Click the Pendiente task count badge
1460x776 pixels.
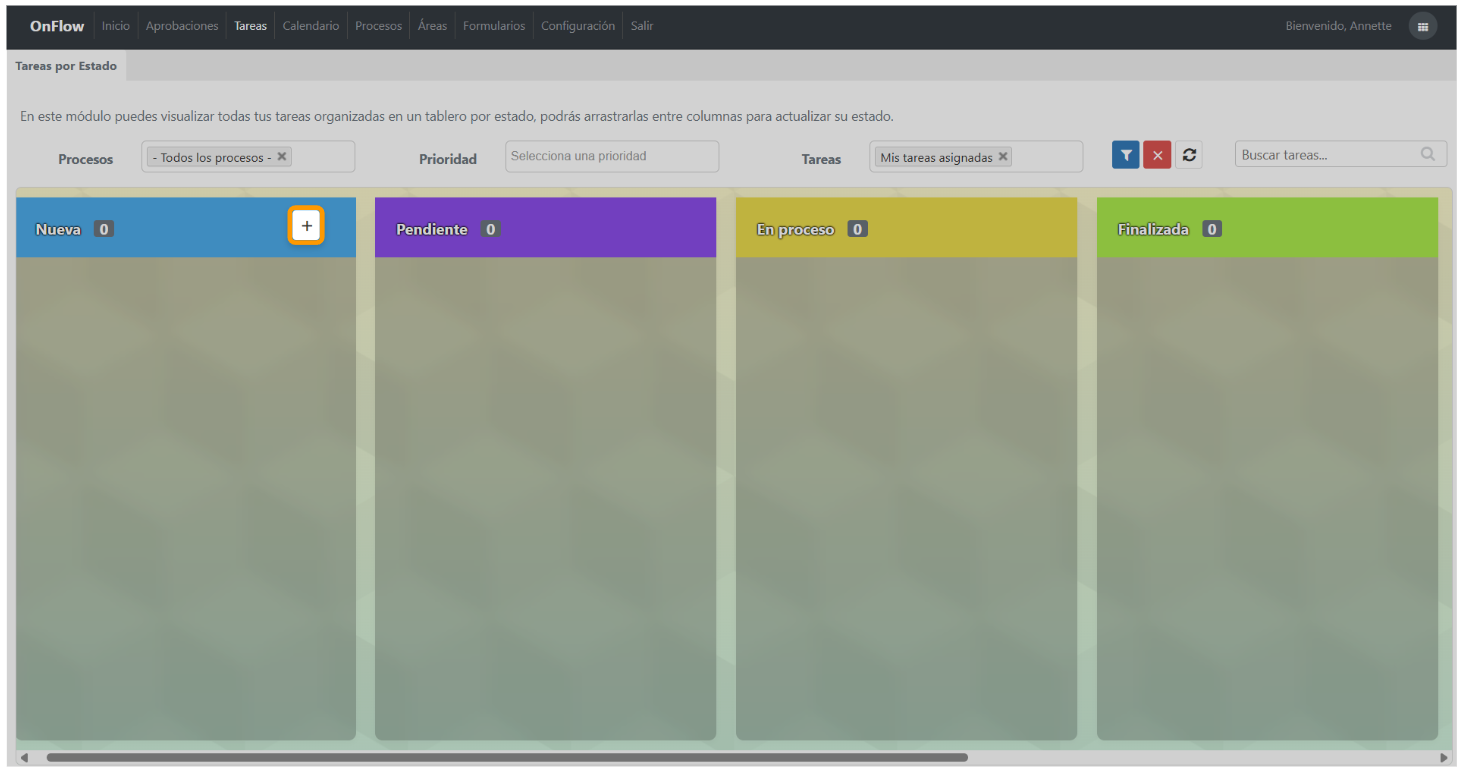(x=490, y=229)
